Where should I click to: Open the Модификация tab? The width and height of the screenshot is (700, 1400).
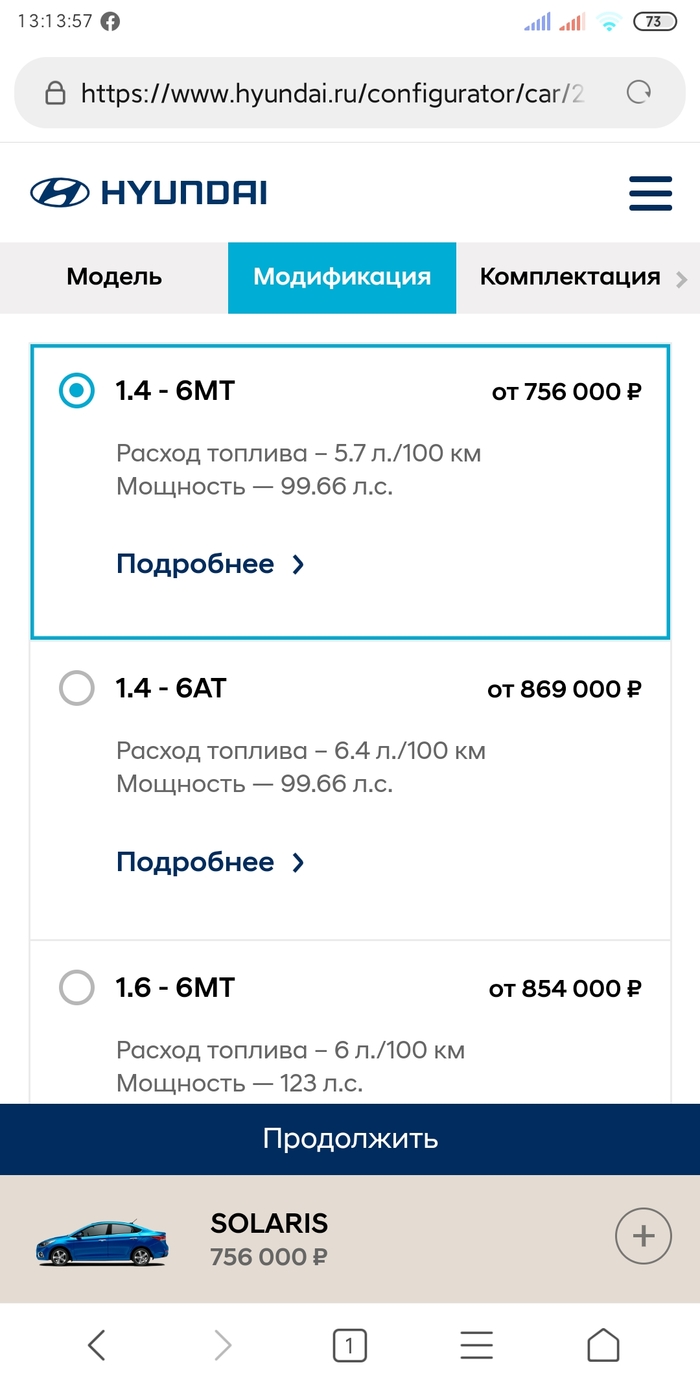(342, 277)
